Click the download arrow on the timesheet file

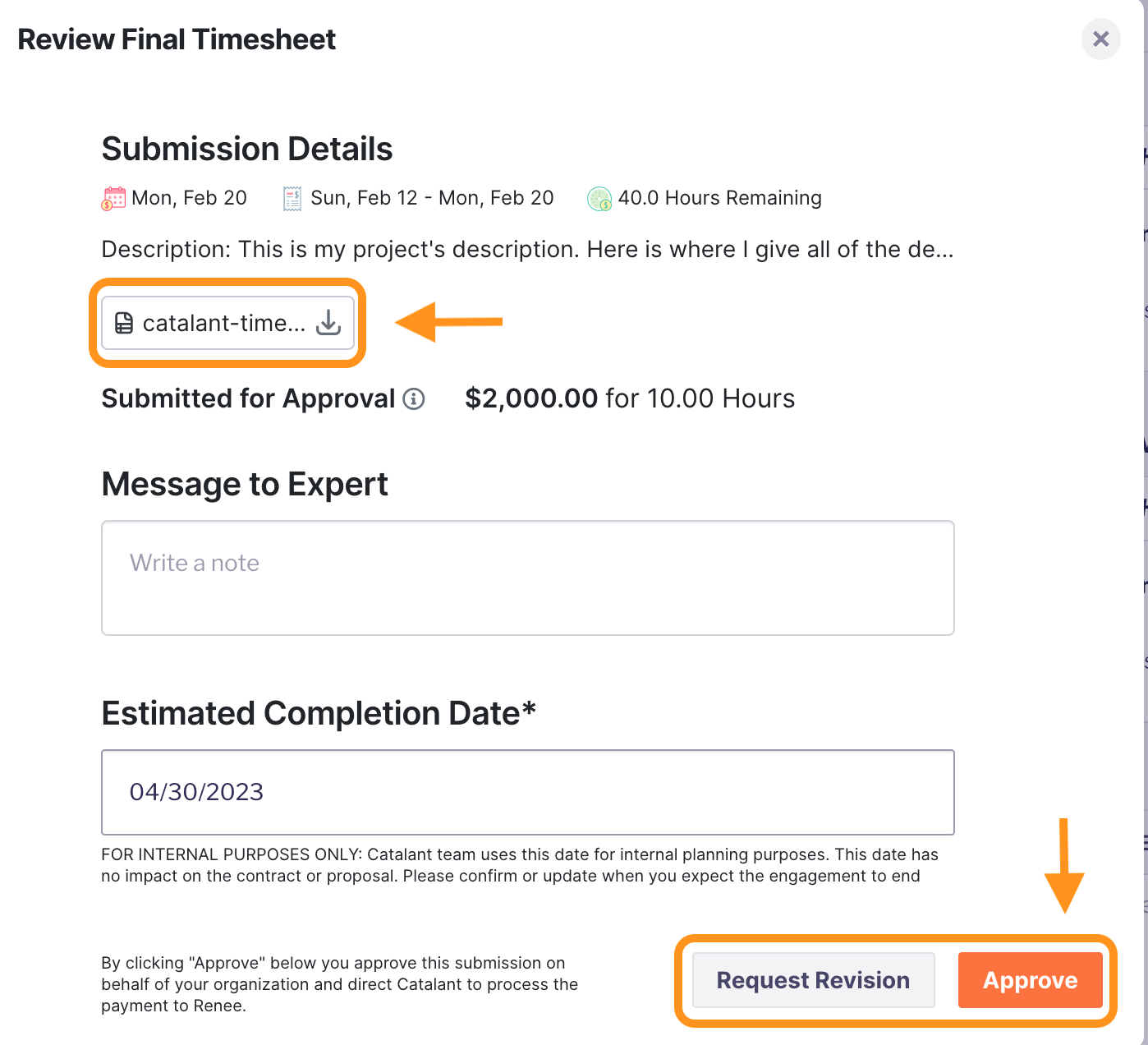pos(328,323)
